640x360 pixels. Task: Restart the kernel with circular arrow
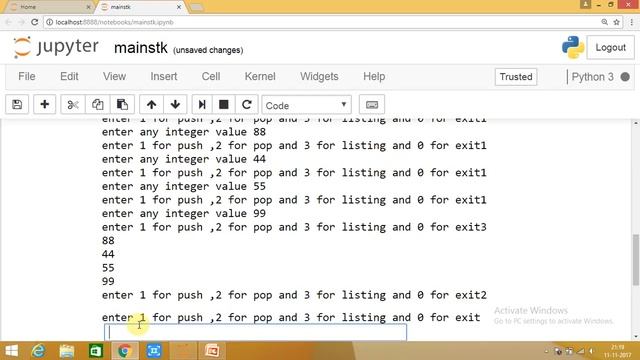[x=247, y=104]
